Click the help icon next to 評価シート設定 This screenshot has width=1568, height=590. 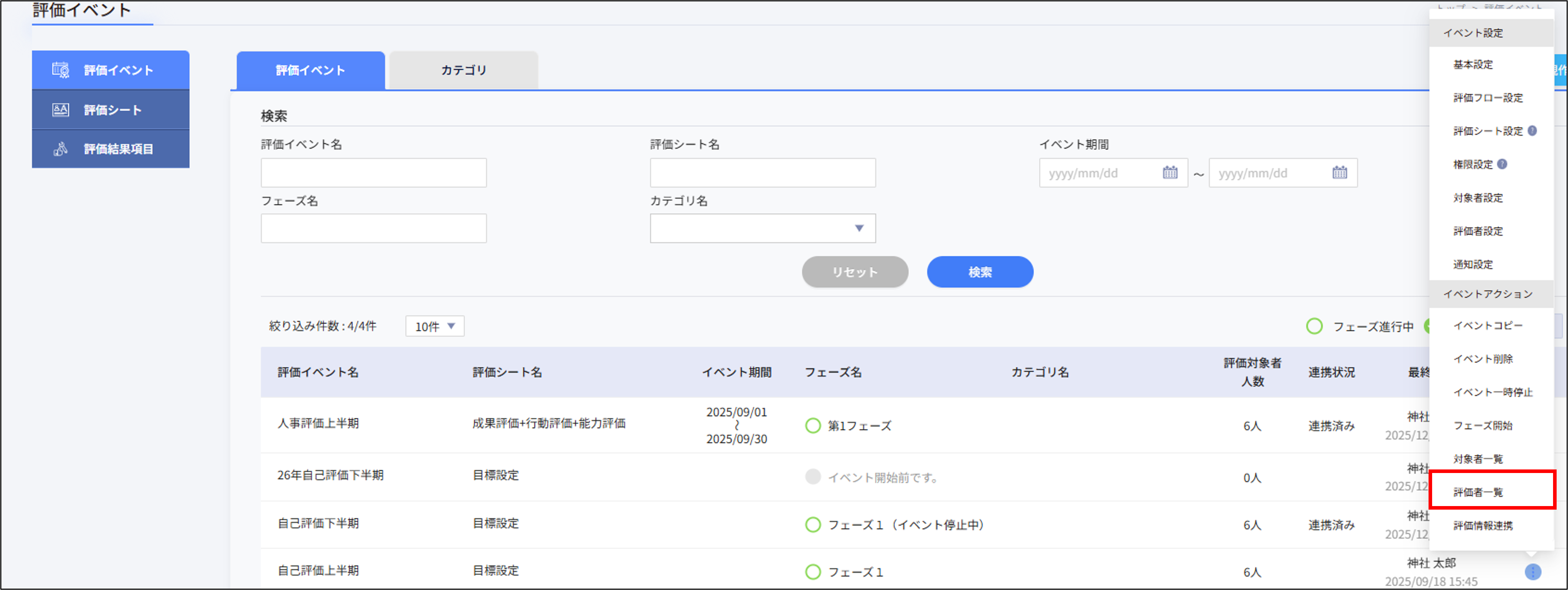tap(1533, 131)
